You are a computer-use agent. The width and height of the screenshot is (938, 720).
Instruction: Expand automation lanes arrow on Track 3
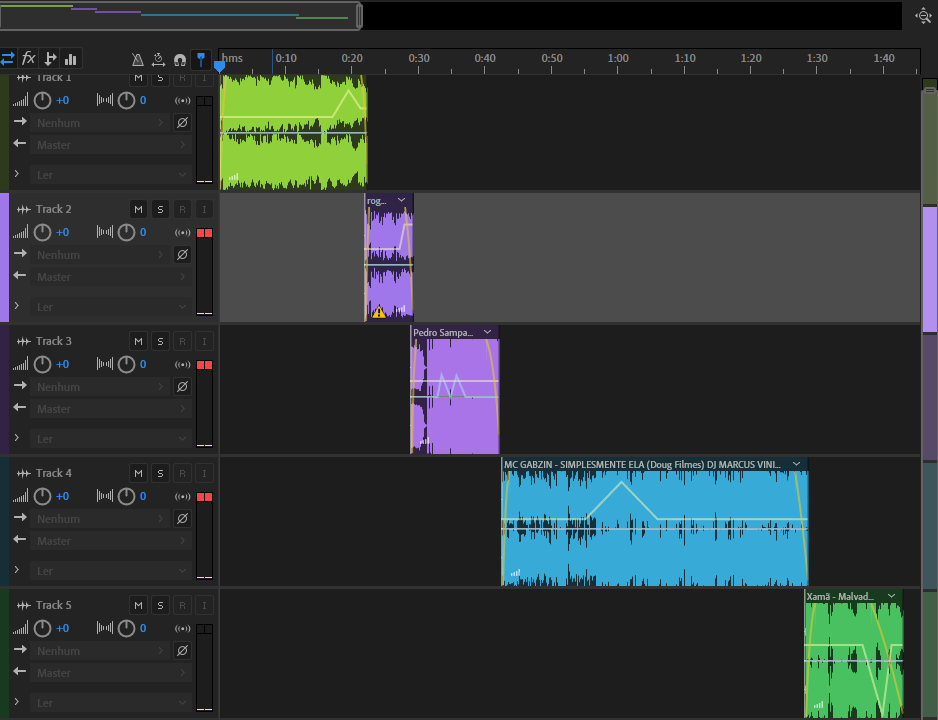tap(16, 438)
